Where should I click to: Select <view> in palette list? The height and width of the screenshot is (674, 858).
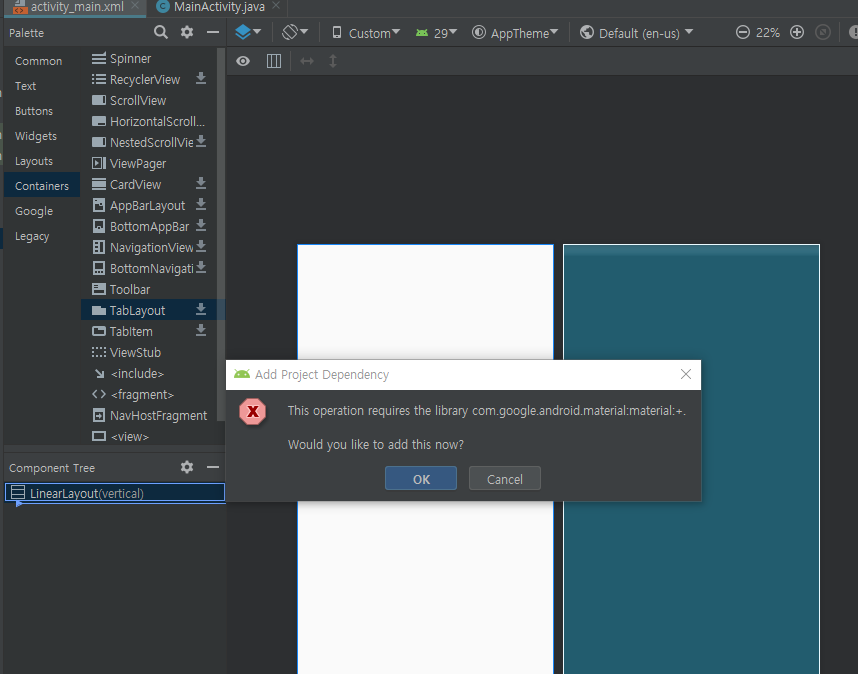(x=149, y=436)
